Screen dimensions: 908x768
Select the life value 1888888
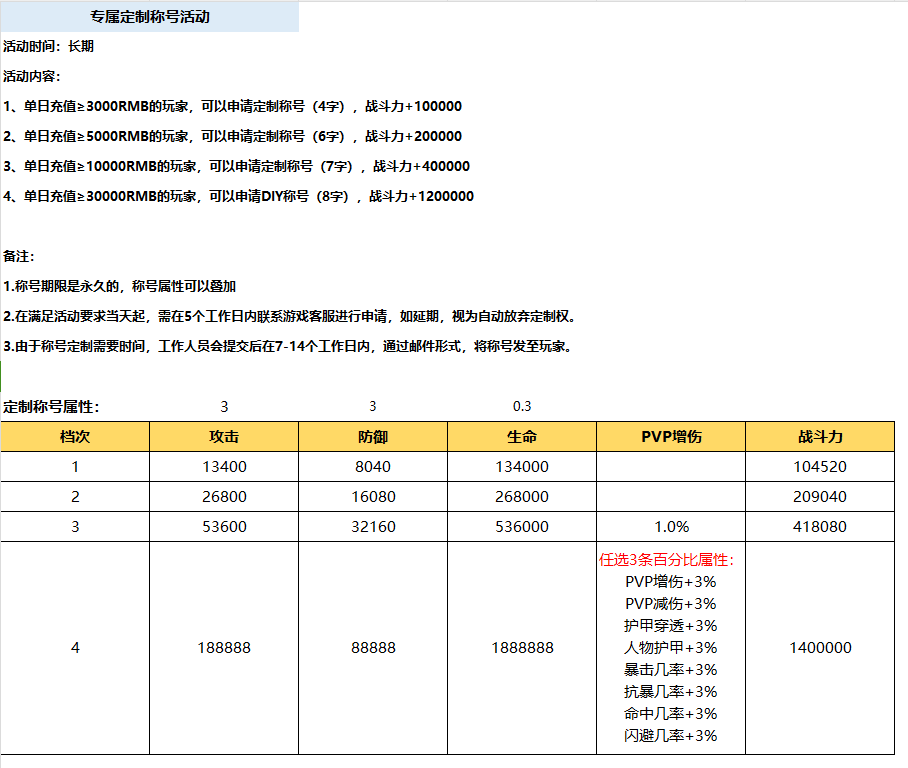(x=522, y=648)
